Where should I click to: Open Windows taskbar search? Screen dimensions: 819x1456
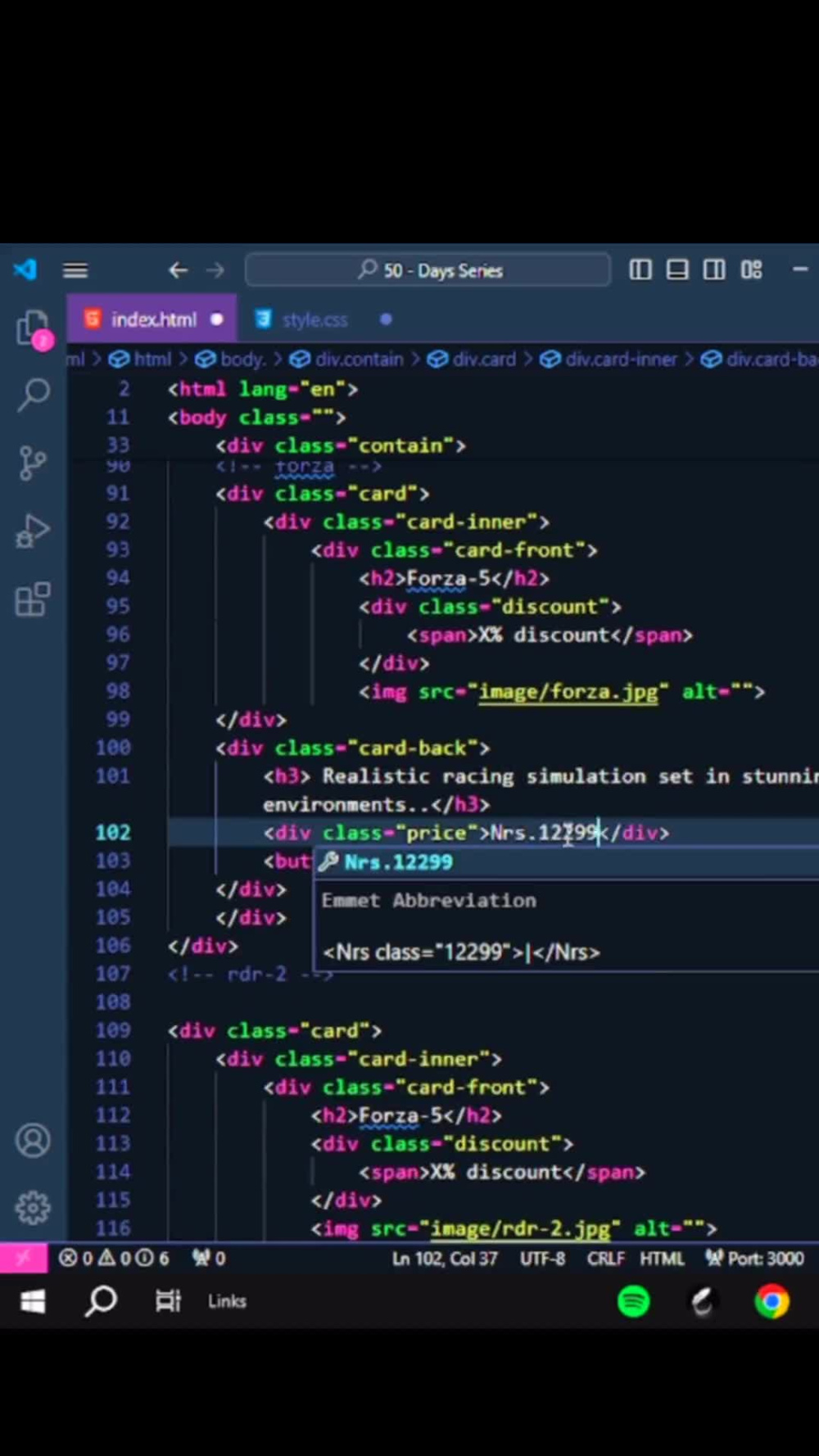101,1301
